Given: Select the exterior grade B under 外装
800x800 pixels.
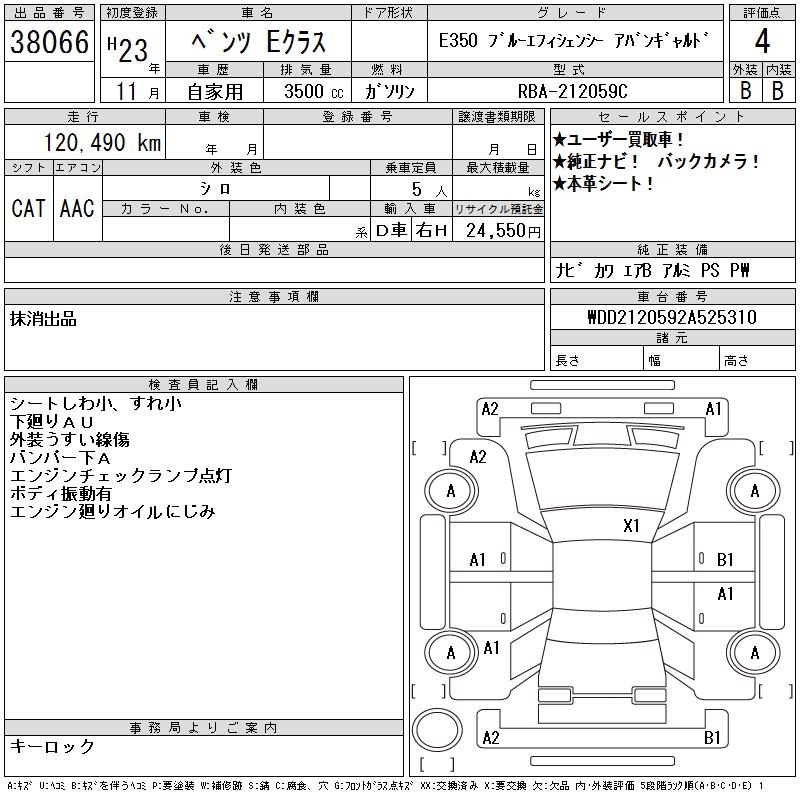Looking at the screenshot, I should [x=746, y=90].
